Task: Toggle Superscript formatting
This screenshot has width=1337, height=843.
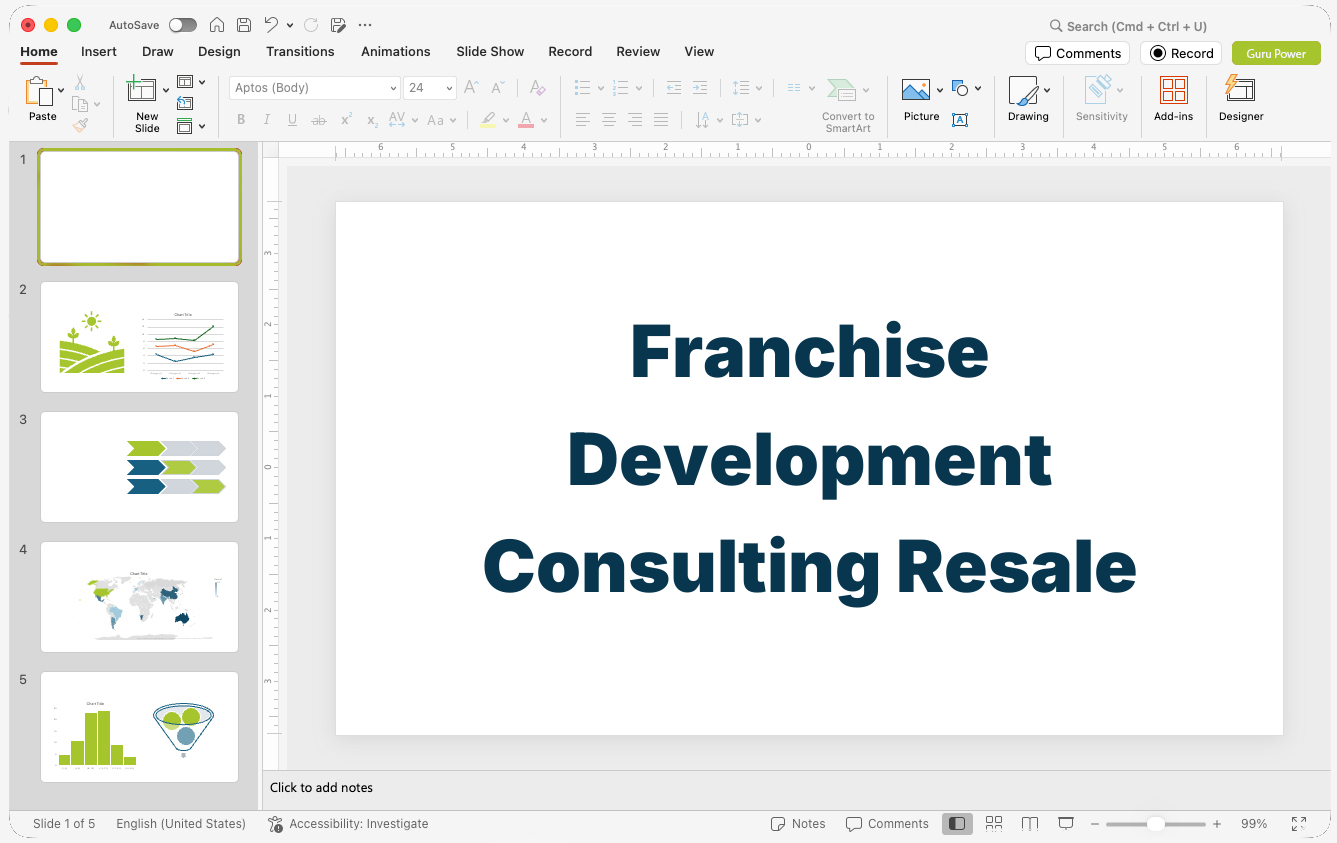Action: click(x=346, y=120)
